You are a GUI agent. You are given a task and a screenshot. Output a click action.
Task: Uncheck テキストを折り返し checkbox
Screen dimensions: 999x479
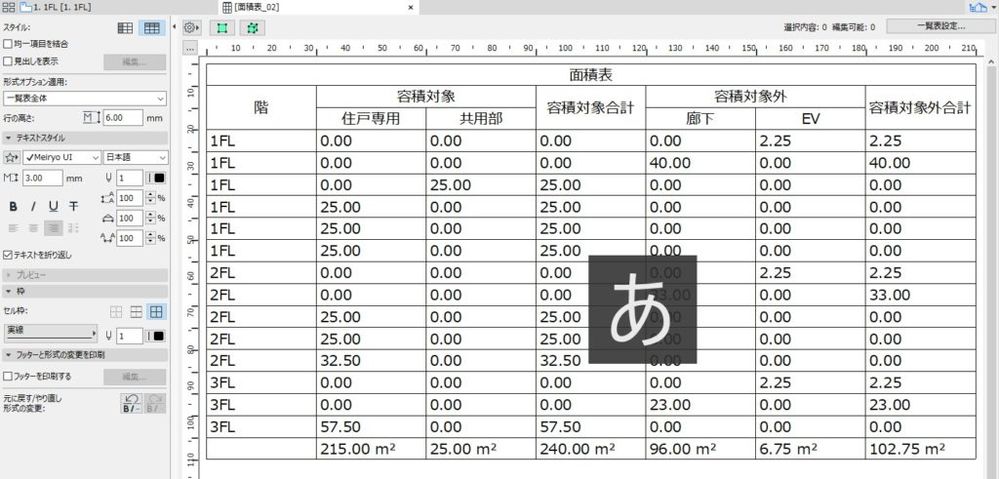click(x=8, y=255)
